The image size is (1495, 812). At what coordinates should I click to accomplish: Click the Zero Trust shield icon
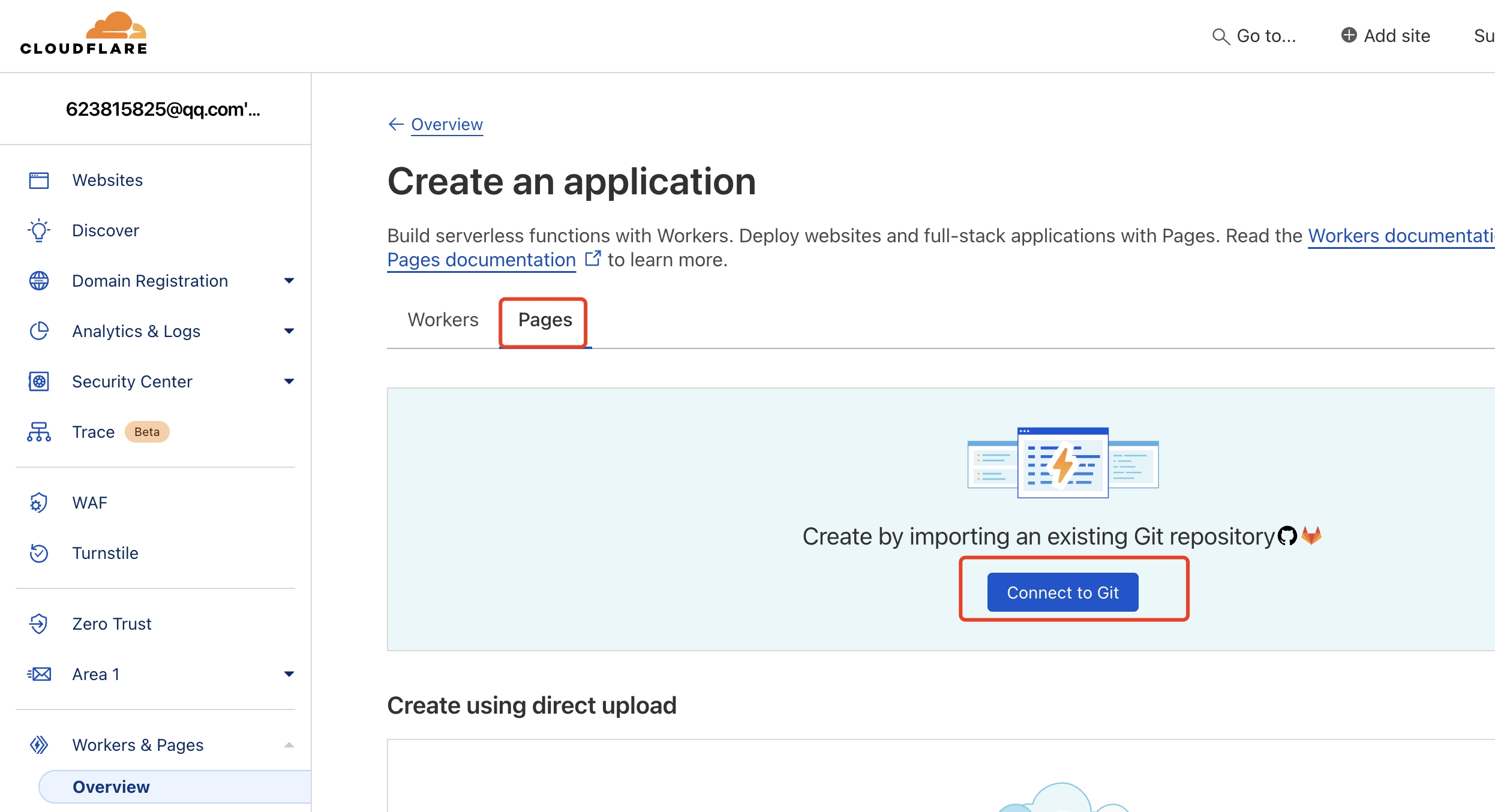coord(39,624)
